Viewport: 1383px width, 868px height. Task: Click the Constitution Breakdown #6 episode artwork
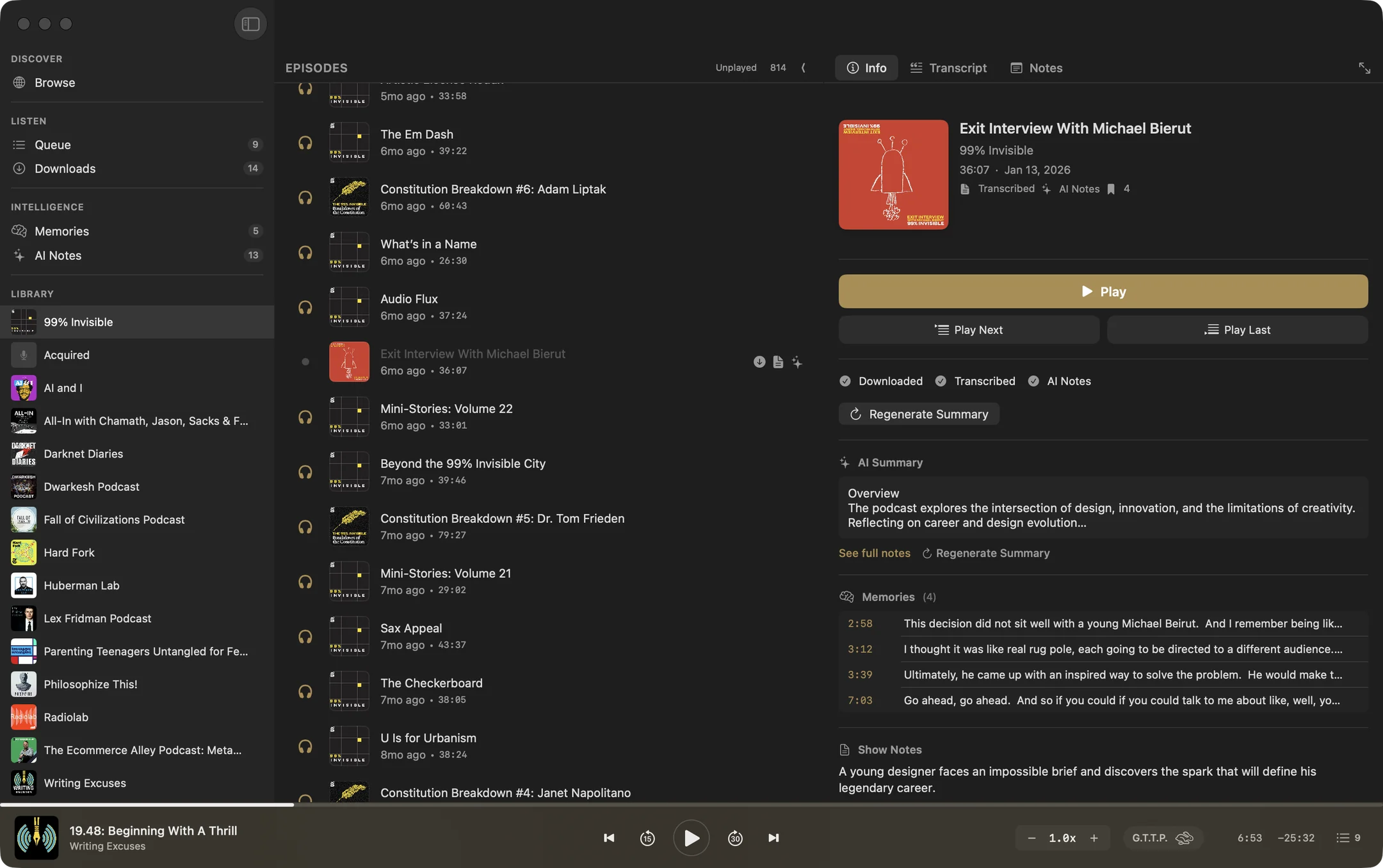pos(349,197)
